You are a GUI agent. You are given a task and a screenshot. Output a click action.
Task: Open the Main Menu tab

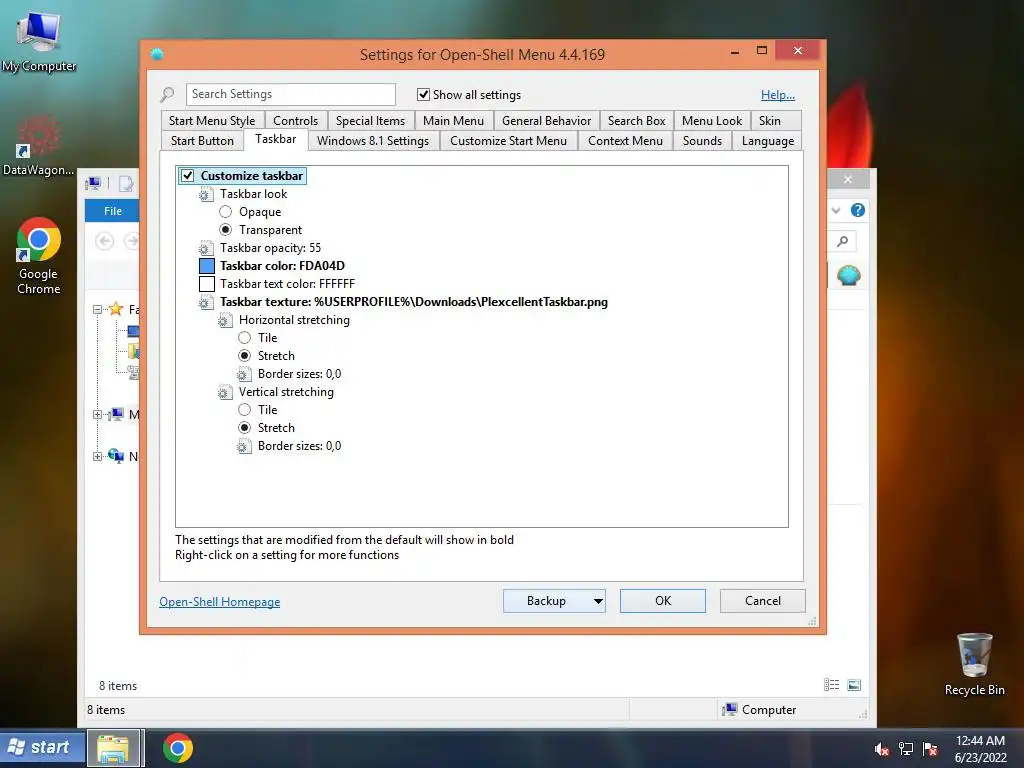point(453,121)
